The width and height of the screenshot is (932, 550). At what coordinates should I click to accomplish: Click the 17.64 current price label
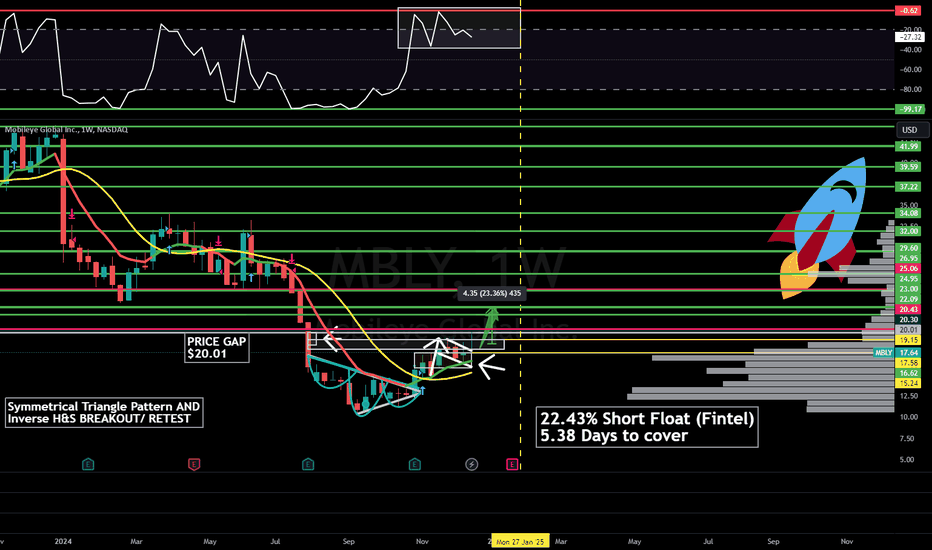tap(909, 353)
